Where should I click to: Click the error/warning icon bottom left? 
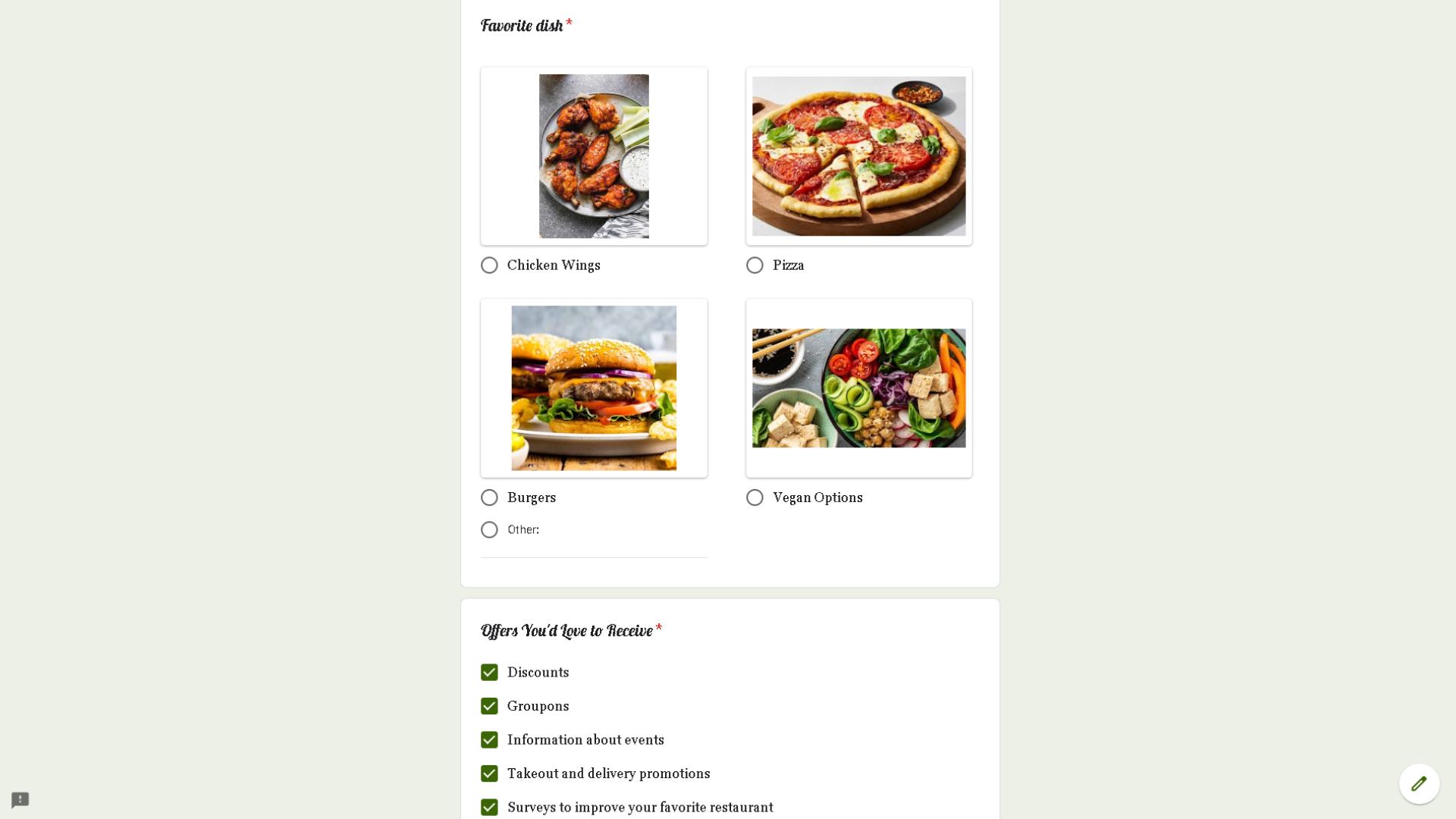[x=19, y=799]
